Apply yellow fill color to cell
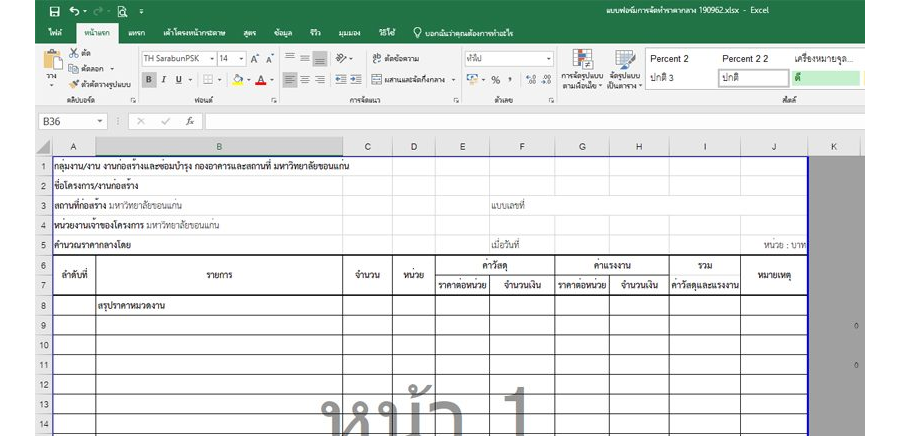 click(x=238, y=80)
